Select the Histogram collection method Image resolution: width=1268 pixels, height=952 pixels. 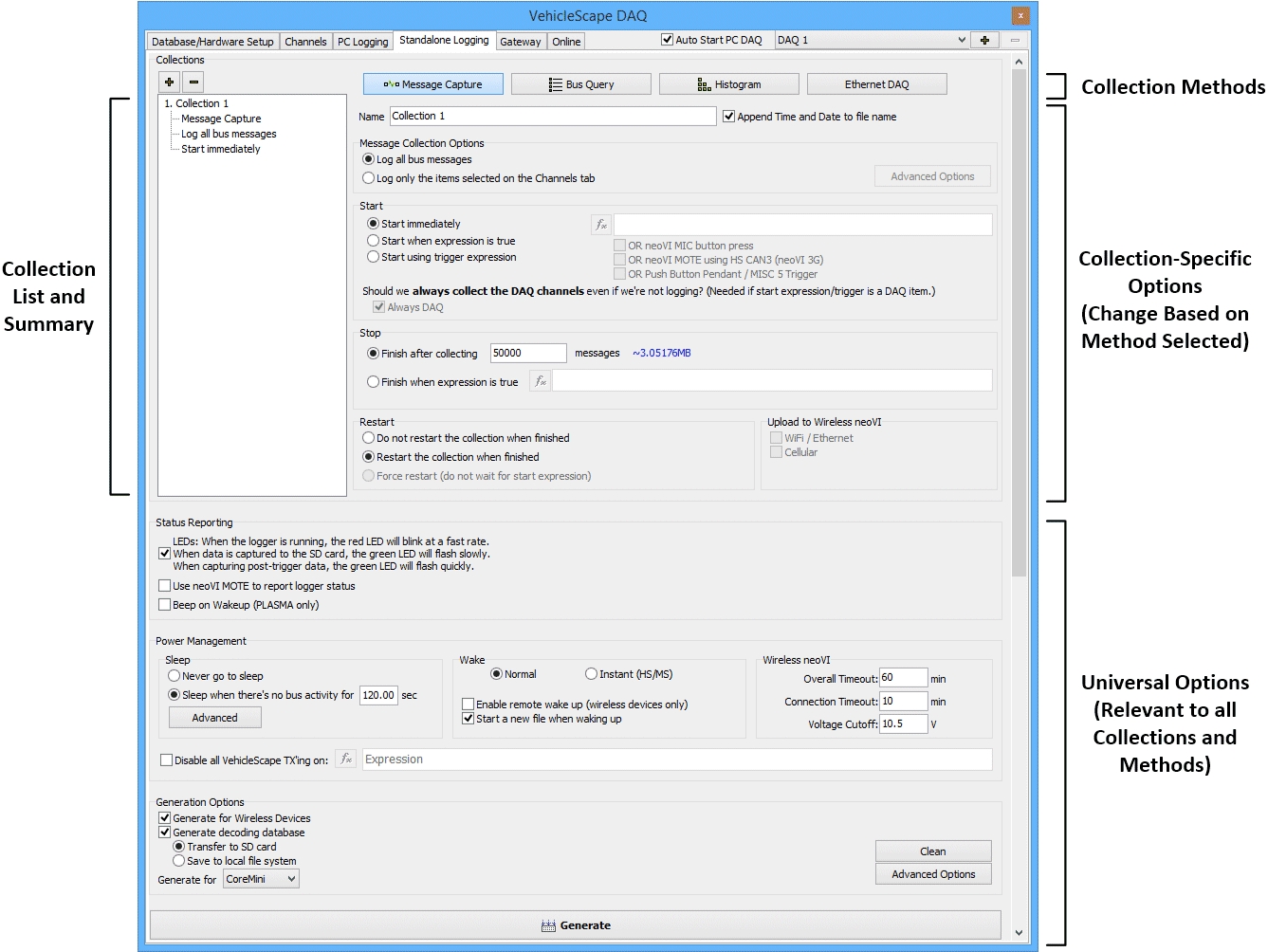tap(728, 84)
